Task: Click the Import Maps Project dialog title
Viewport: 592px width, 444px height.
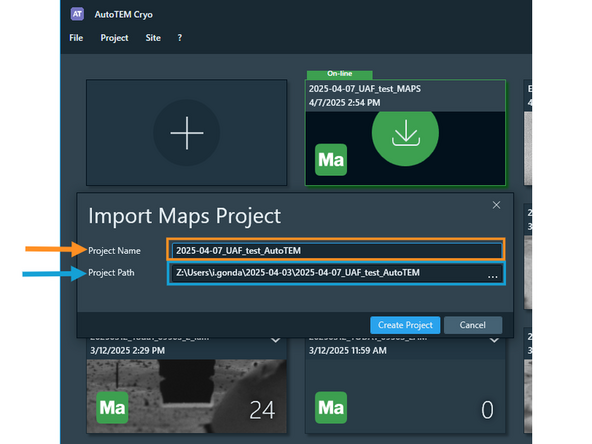Action: click(x=184, y=216)
